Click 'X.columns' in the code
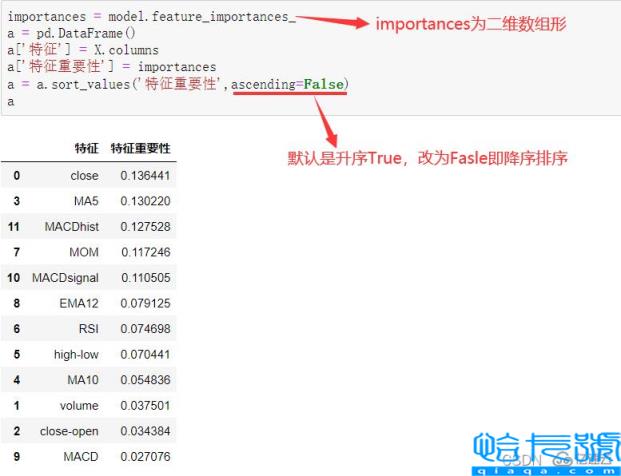The height and width of the screenshot is (476, 621). coord(126,50)
